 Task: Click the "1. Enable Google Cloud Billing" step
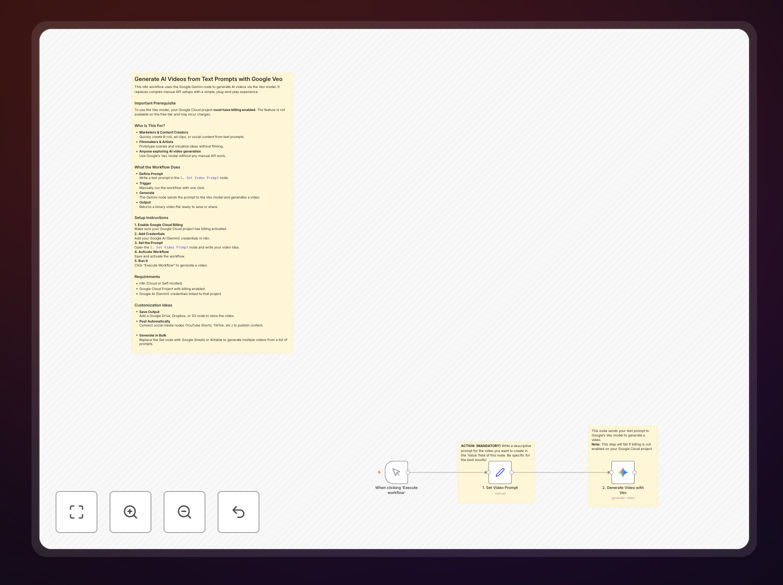[159, 225]
